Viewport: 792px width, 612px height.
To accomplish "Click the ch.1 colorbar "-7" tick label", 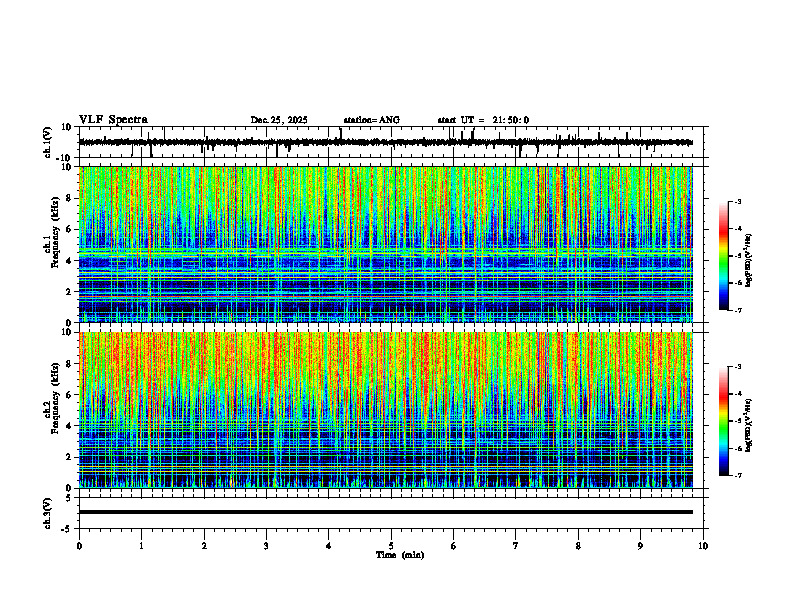I will [738, 311].
